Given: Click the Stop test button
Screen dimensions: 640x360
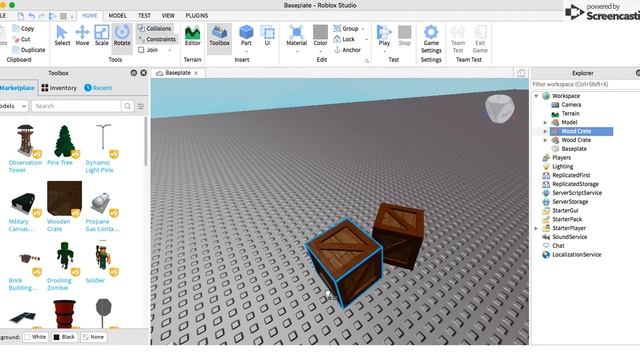Looking at the screenshot, I should [x=404, y=35].
